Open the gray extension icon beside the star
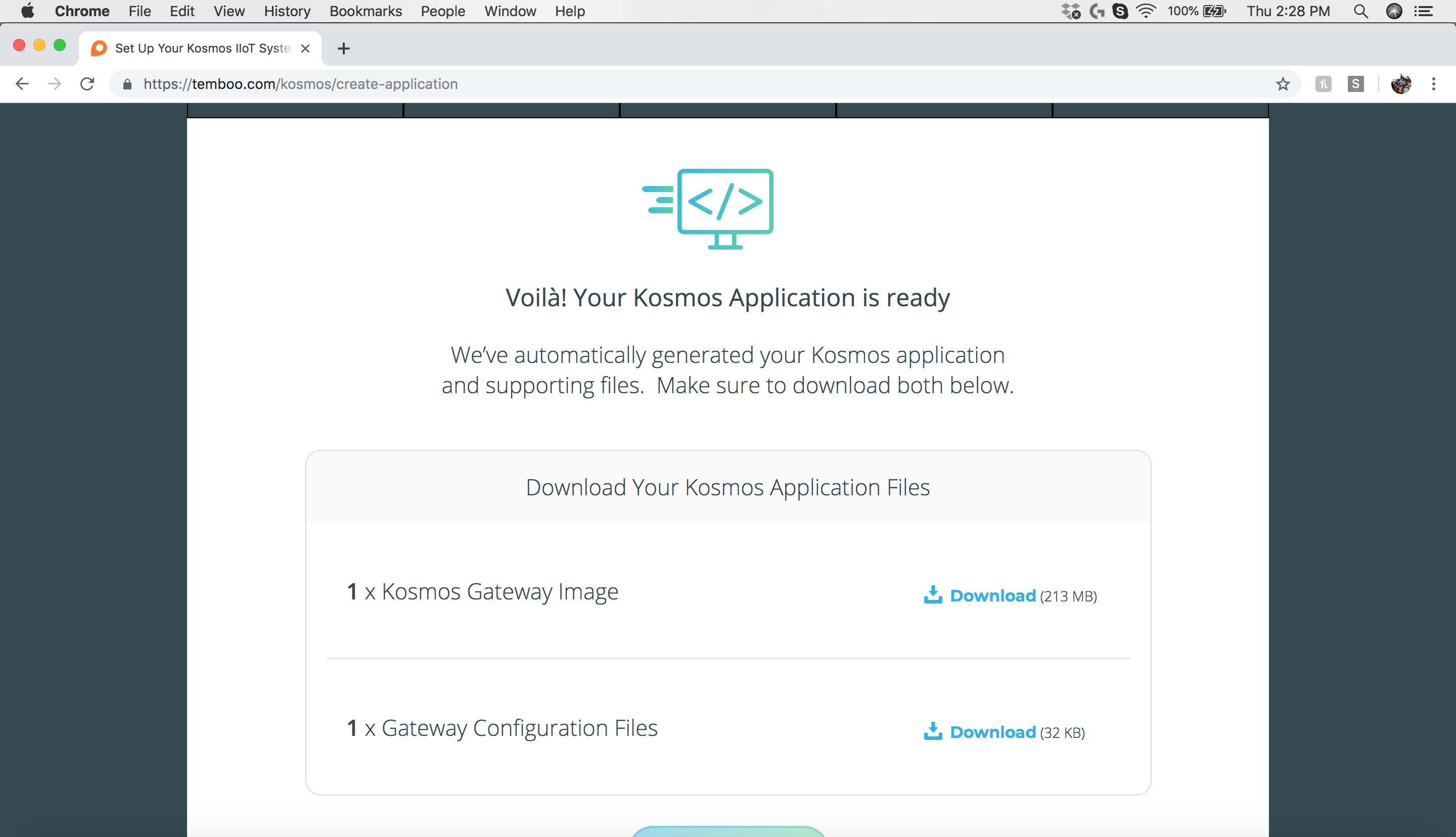The image size is (1456, 837). coord(1323,84)
